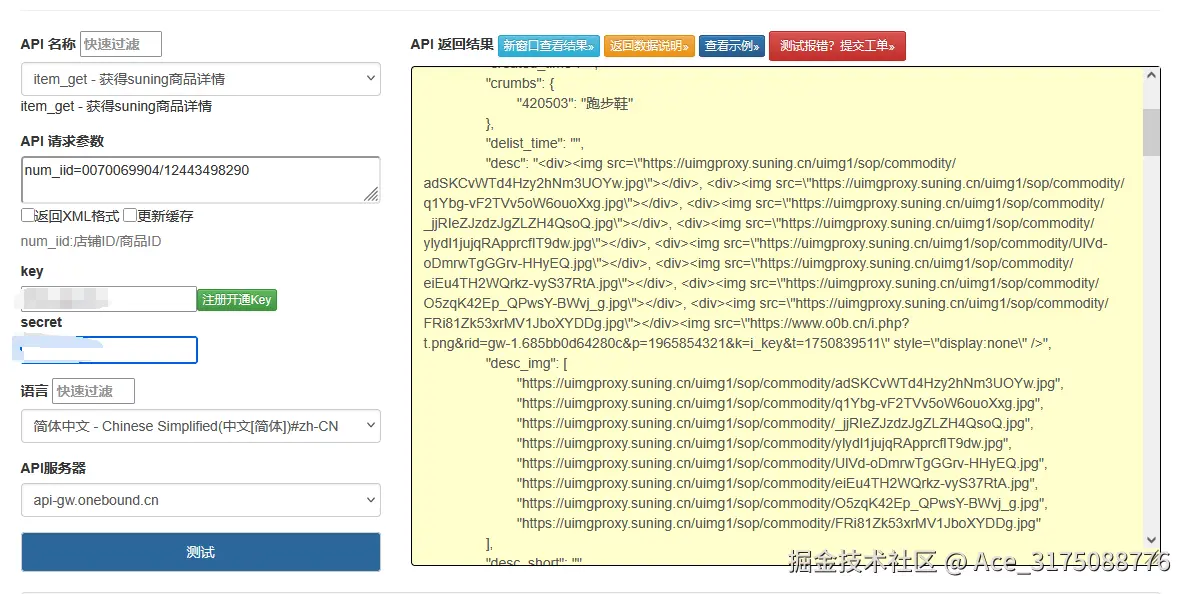Click the result panel scrollbar down arrow
Screen dimensions: 1189x594
[1151, 538]
